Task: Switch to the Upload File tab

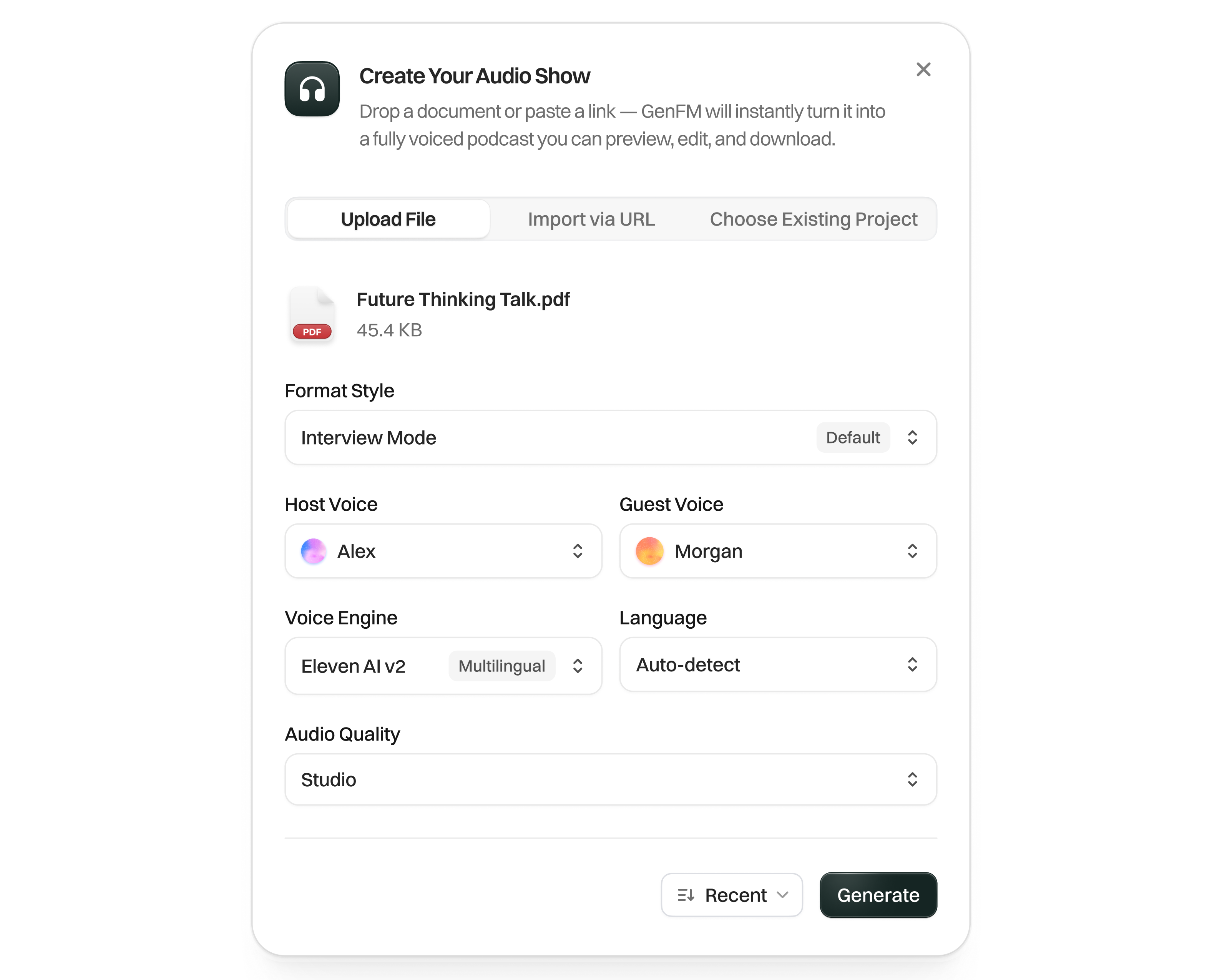Action: click(388, 219)
